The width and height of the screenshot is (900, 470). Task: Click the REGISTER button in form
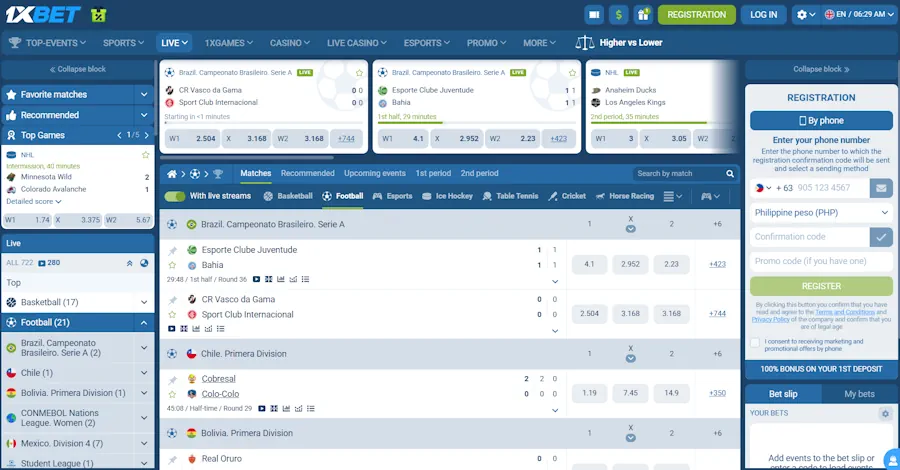point(821,286)
